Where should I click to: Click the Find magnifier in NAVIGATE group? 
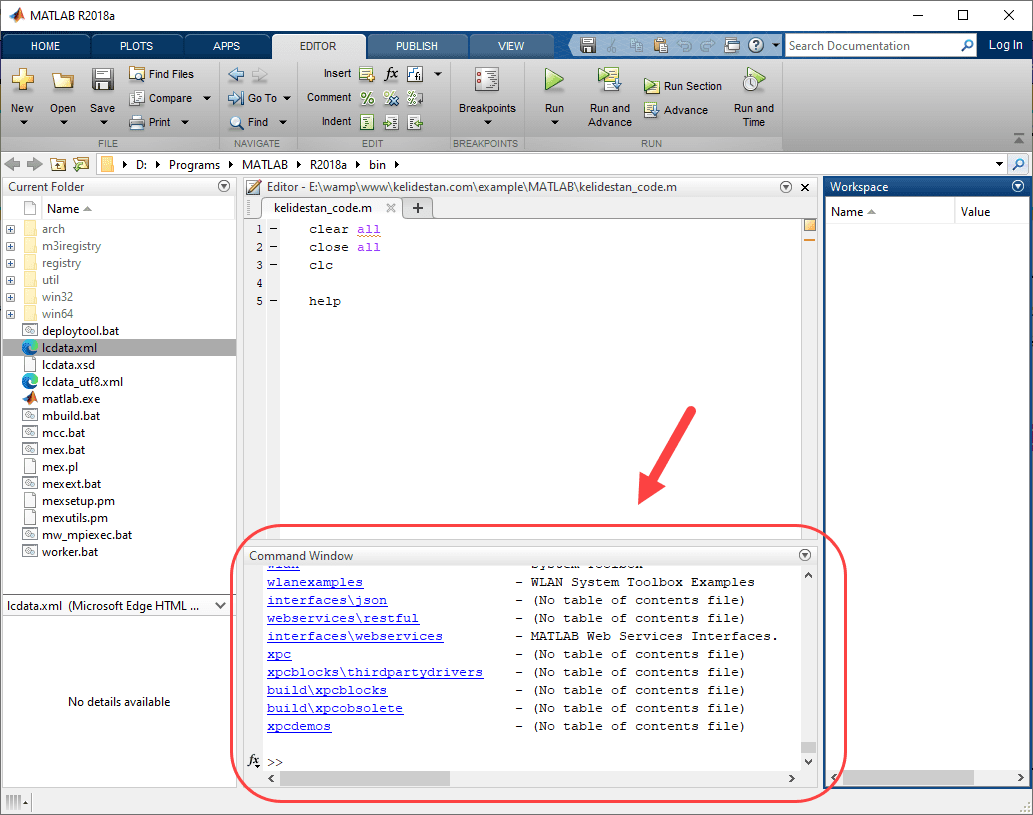tap(237, 123)
